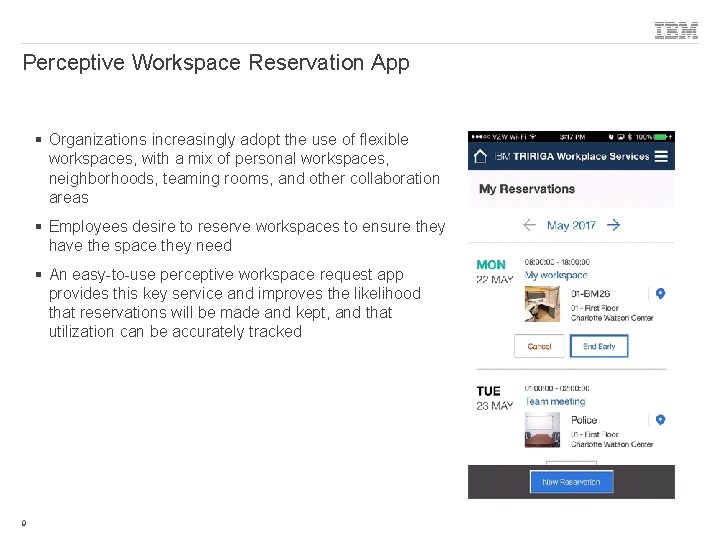Open the My workspace reservation link
720x540 pixels.
556,275
